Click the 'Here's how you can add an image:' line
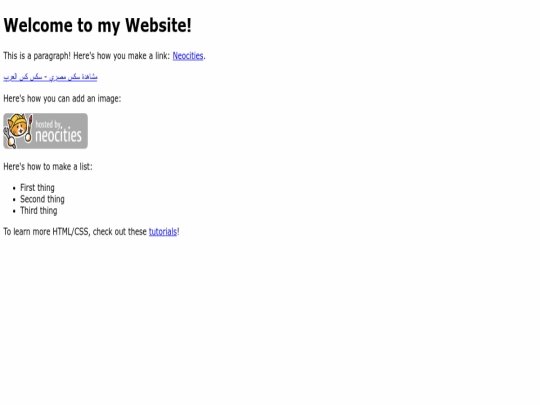Screen dimensions: 540x405 62,98
